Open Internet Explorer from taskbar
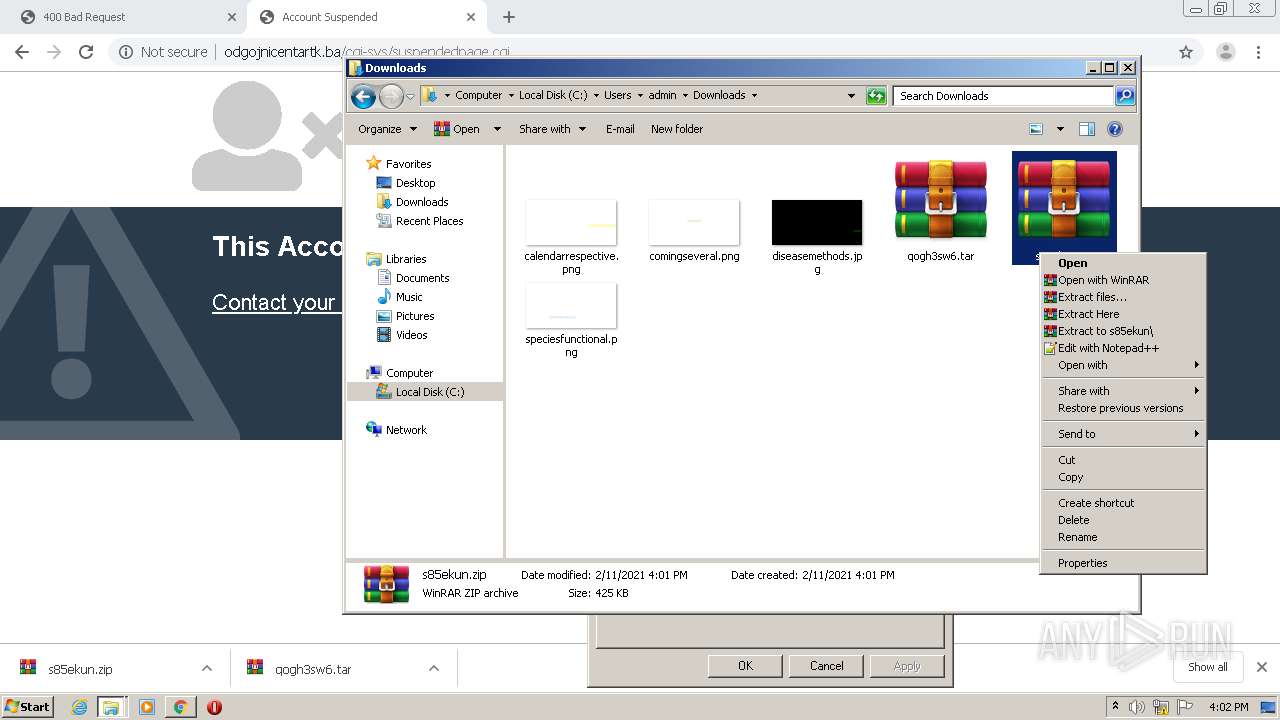The image size is (1280, 720). click(x=79, y=707)
